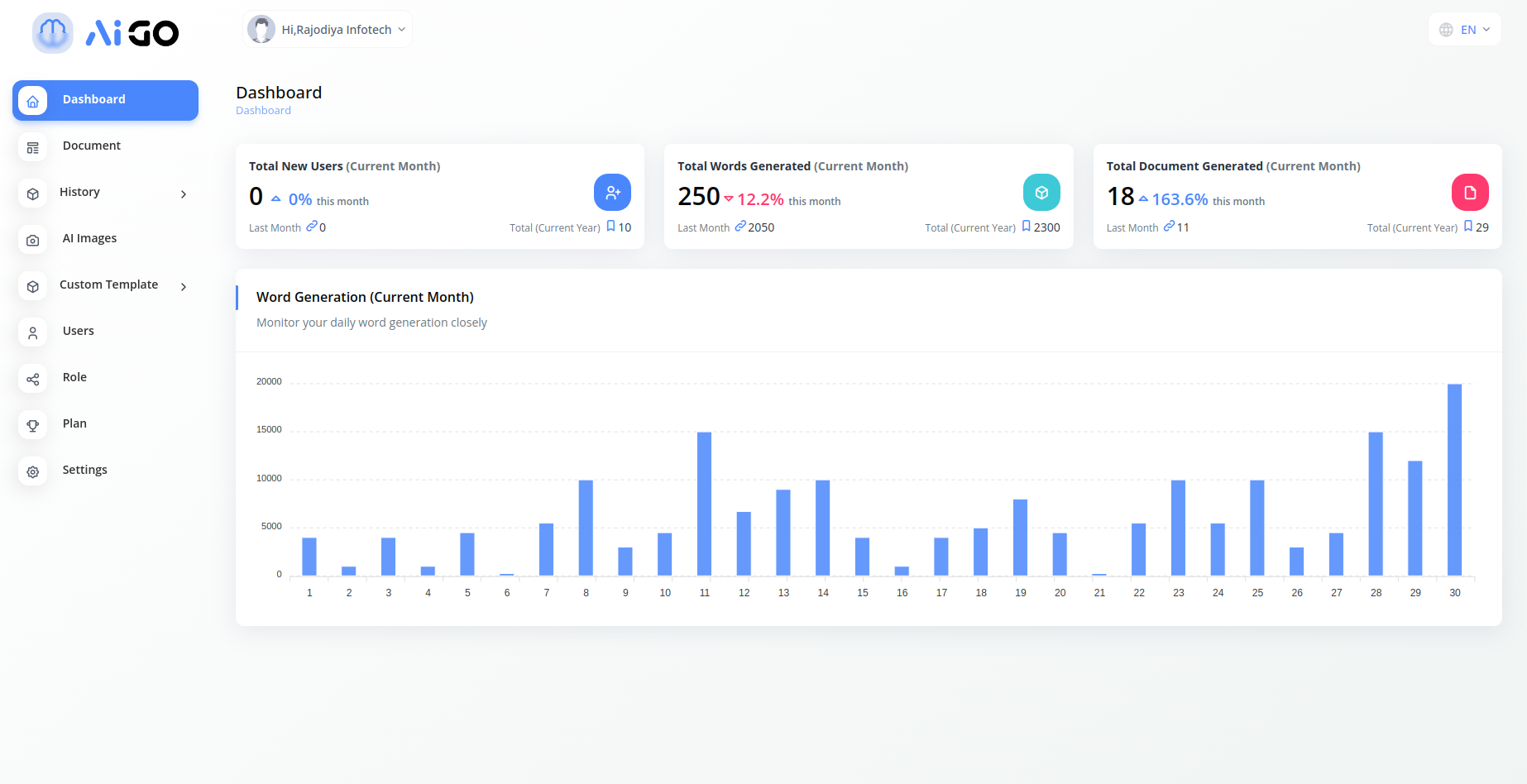This screenshot has height=784, width=1527.
Task: Click the Dashboard home icon in sidebar
Action: [32, 101]
